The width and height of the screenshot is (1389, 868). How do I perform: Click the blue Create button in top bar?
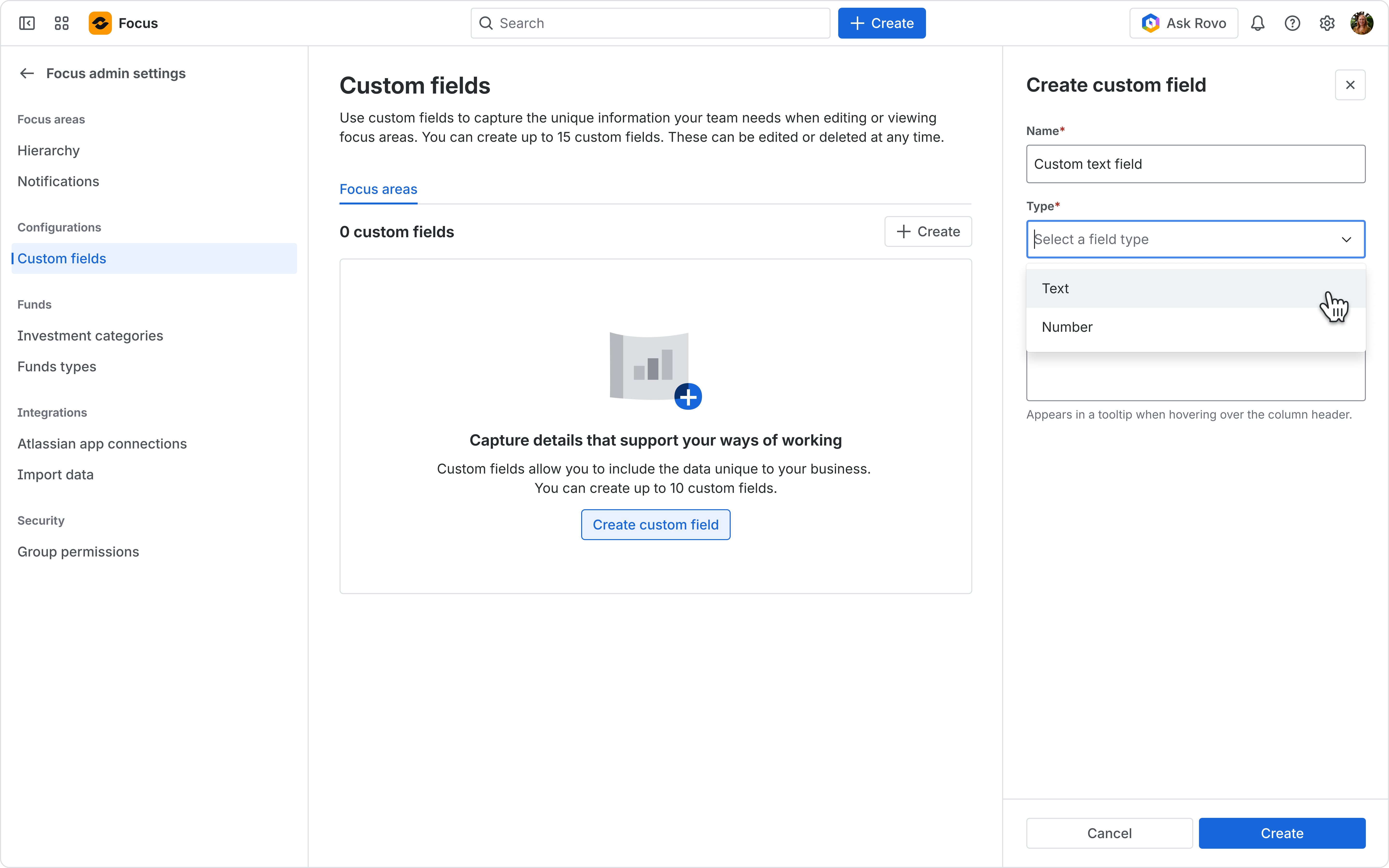click(882, 23)
